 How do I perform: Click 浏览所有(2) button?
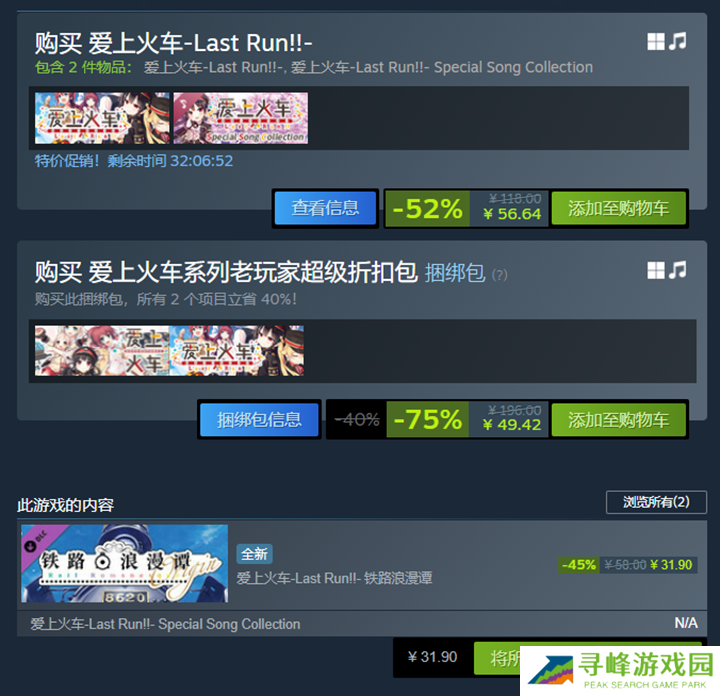click(x=656, y=502)
